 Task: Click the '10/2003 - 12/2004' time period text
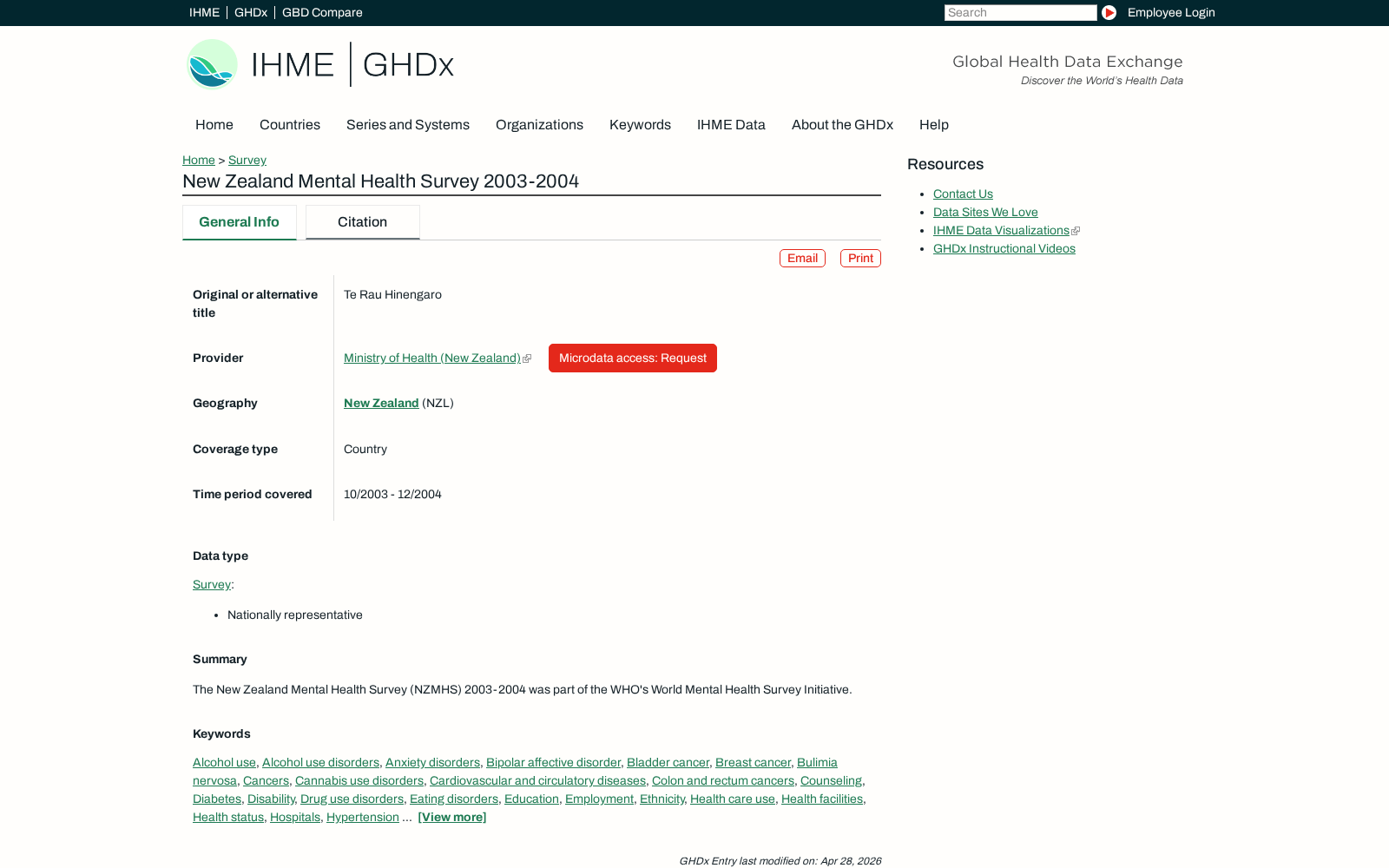click(x=392, y=494)
